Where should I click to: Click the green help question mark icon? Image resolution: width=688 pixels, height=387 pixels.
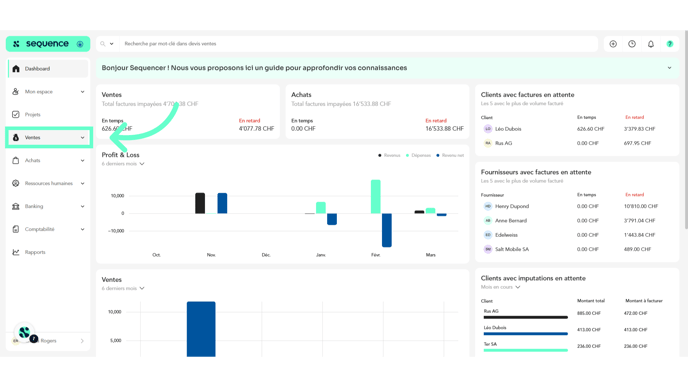click(x=670, y=44)
